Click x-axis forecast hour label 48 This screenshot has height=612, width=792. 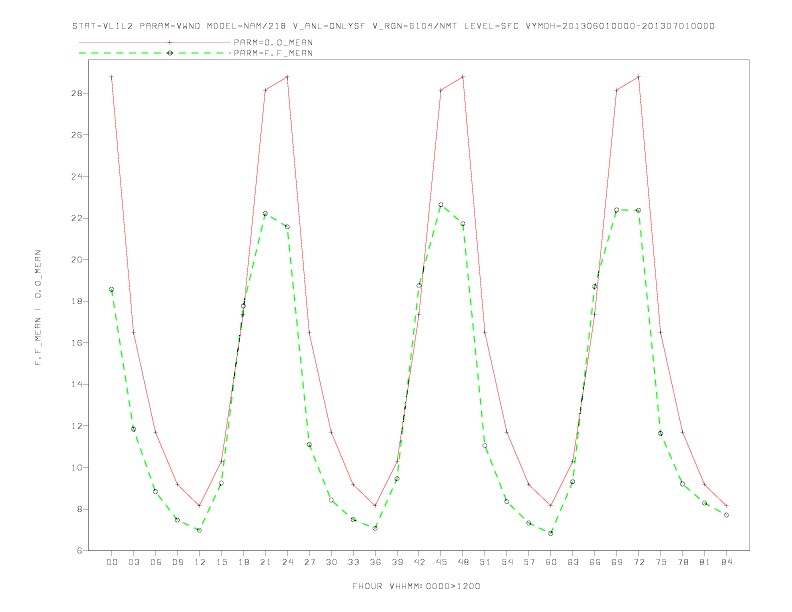[x=463, y=562]
